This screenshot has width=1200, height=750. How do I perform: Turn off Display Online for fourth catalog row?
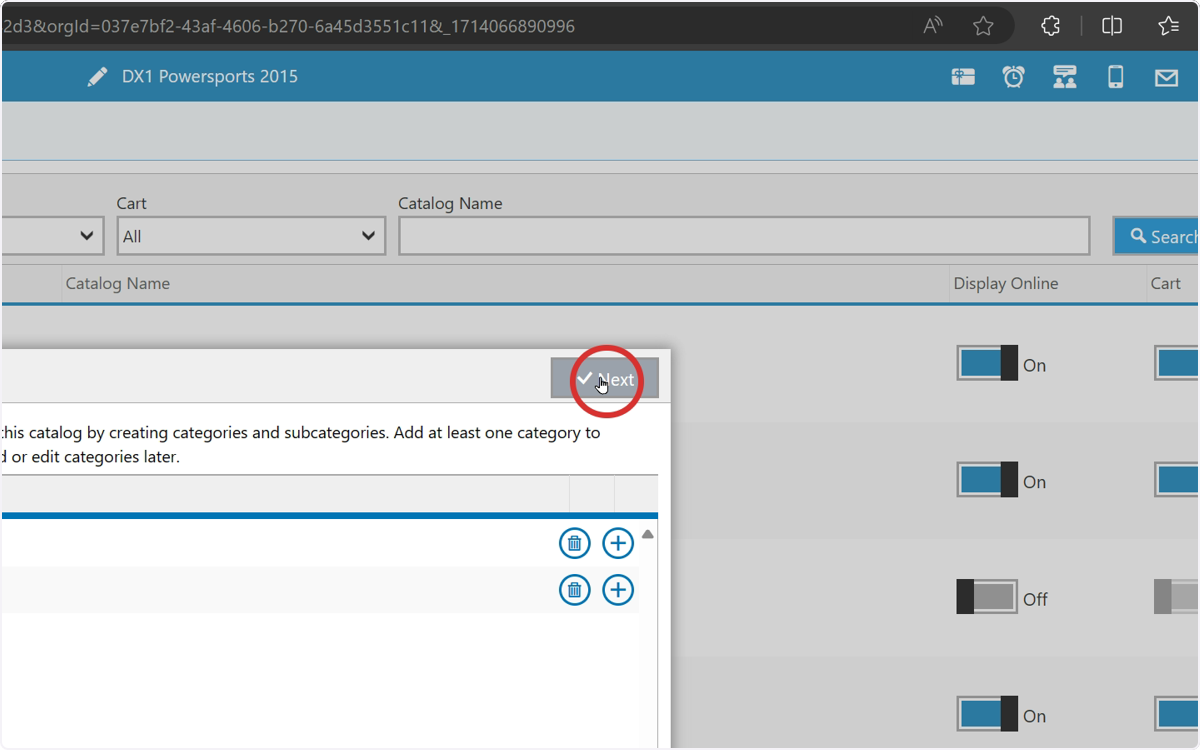click(x=988, y=714)
